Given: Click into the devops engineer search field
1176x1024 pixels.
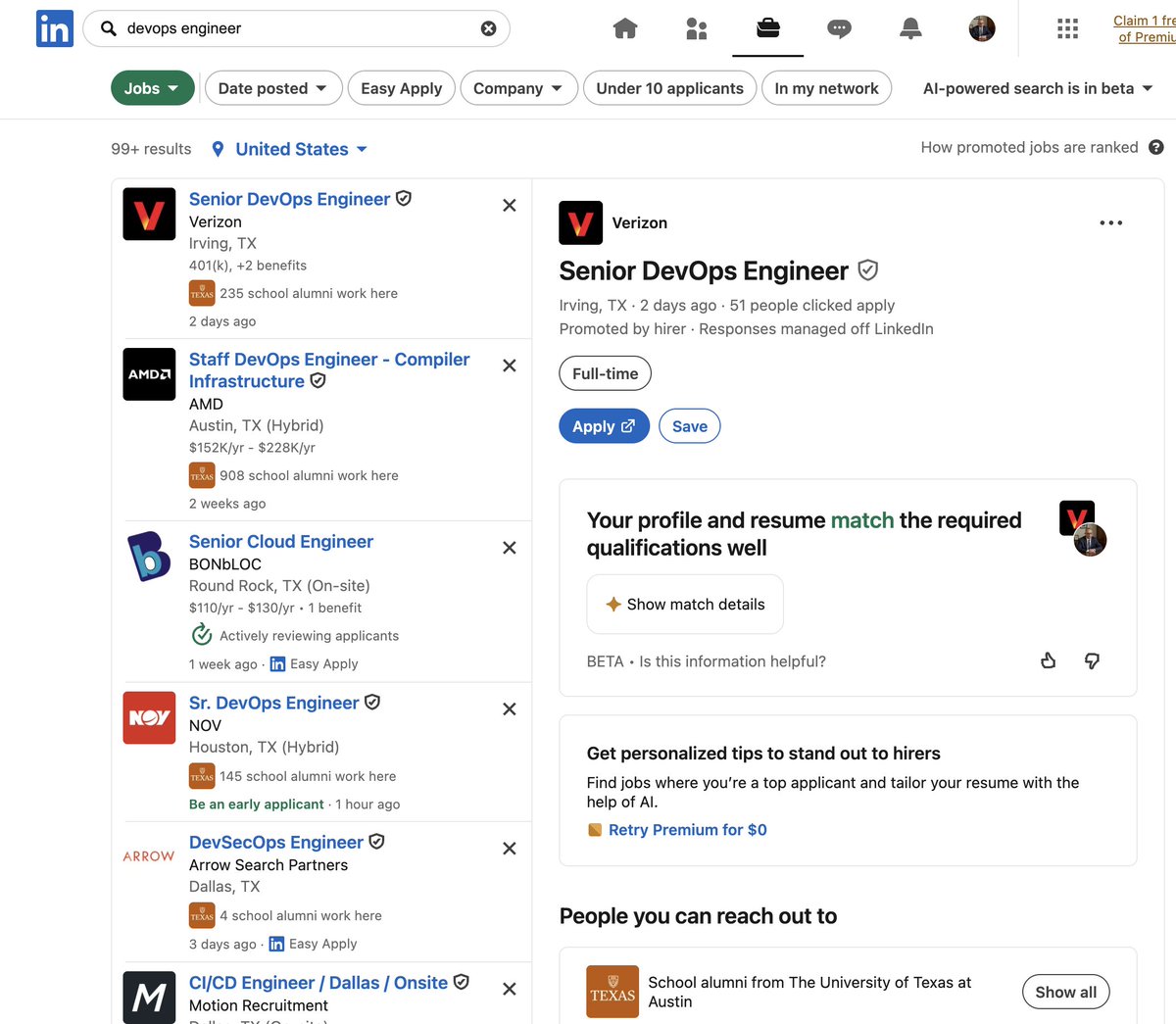Looking at the screenshot, I should [x=296, y=28].
